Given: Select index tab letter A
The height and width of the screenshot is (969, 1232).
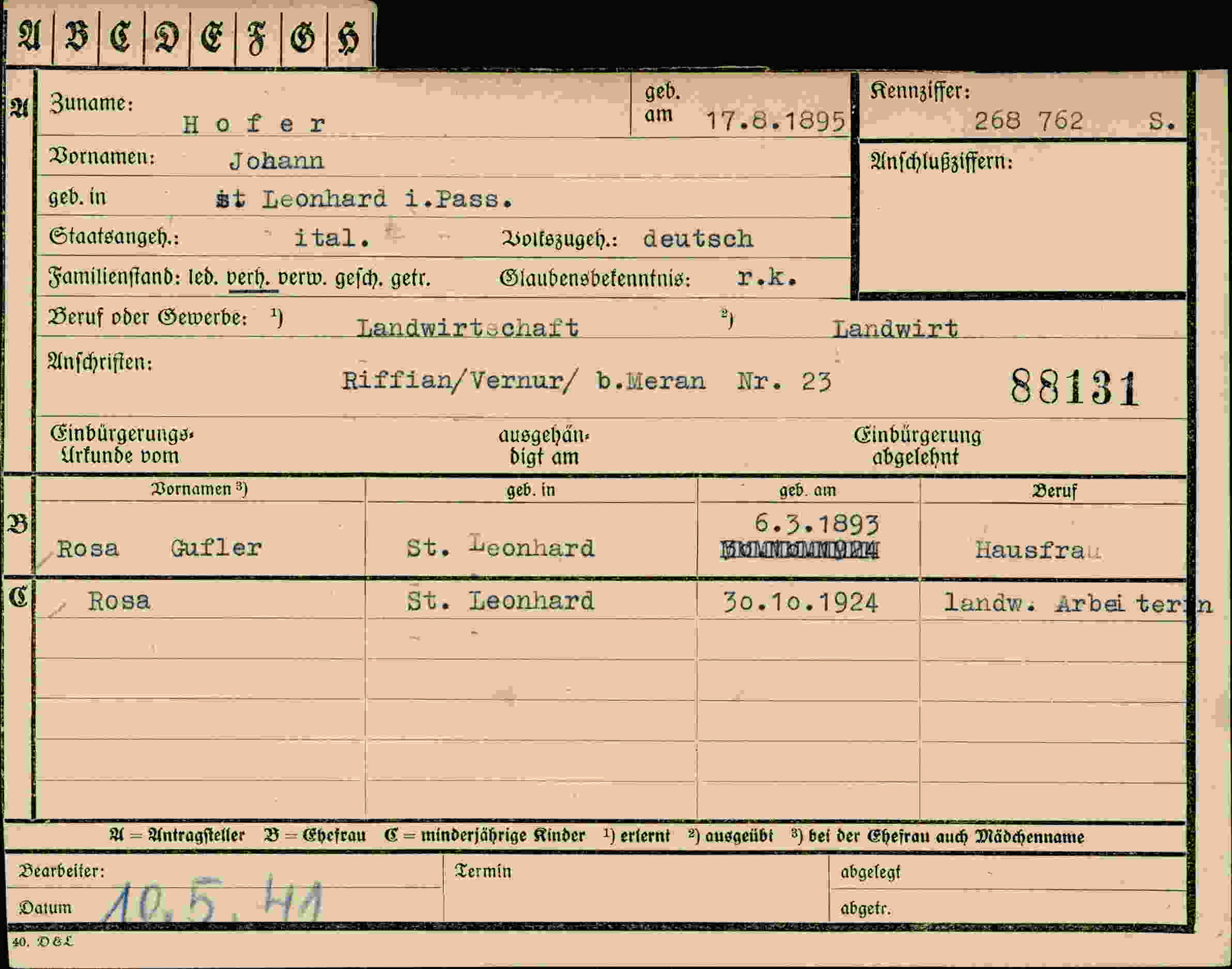Looking at the screenshot, I should point(29,36).
